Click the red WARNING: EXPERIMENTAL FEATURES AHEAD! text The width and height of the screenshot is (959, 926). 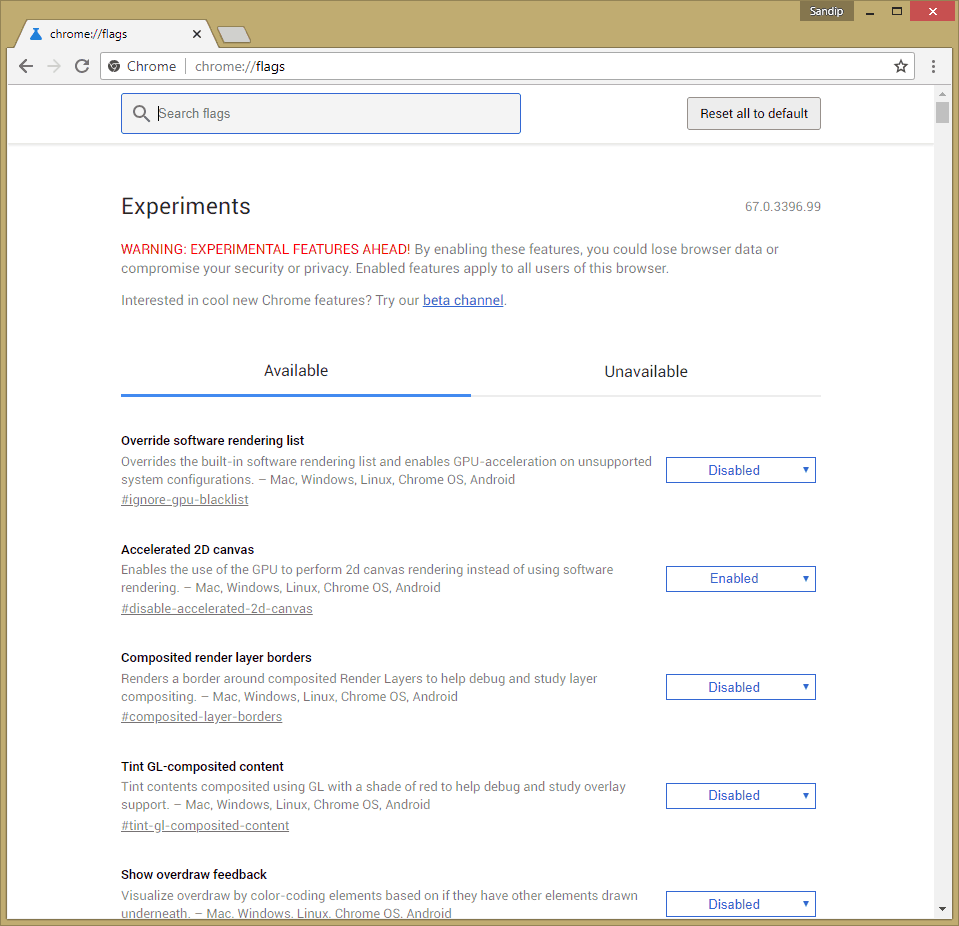click(x=265, y=250)
